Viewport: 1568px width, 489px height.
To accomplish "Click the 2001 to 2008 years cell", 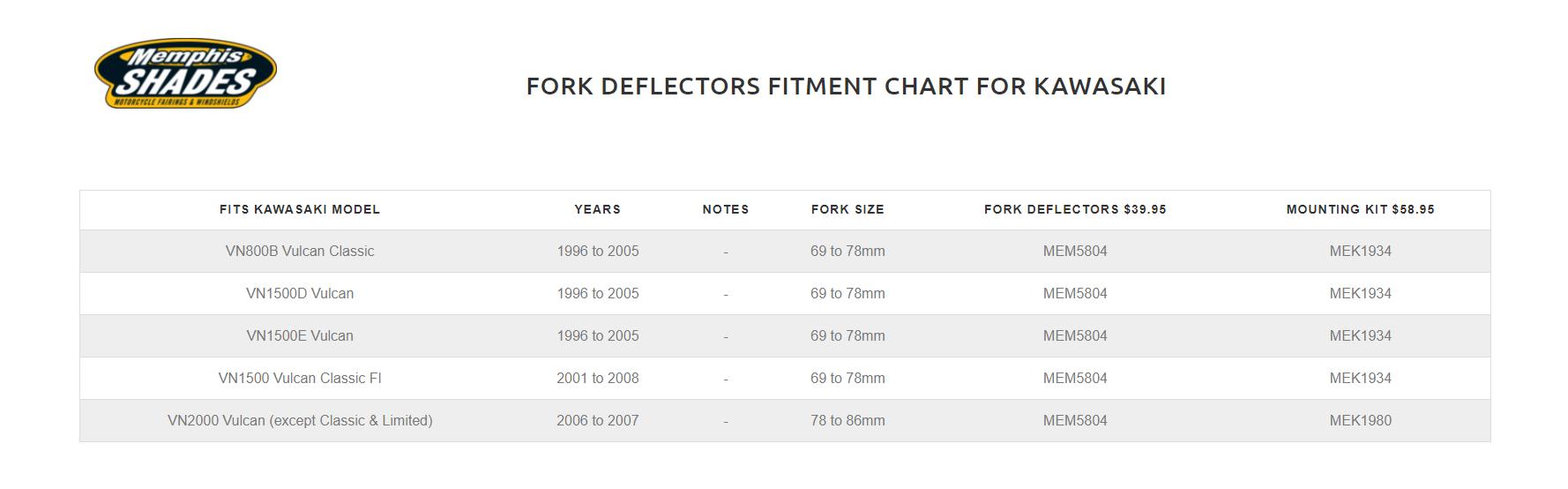I will tap(597, 379).
